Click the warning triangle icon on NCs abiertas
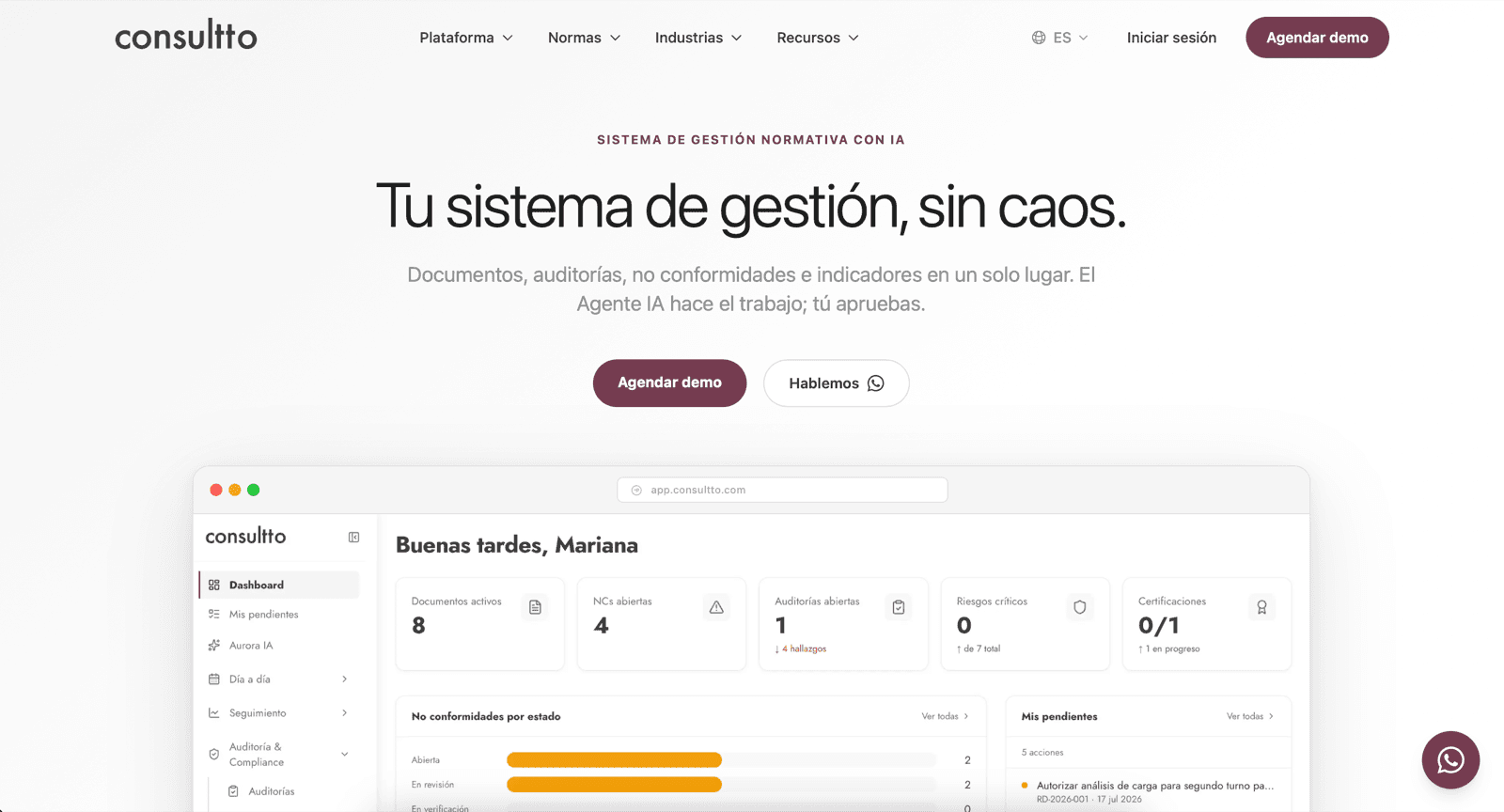 click(716, 607)
